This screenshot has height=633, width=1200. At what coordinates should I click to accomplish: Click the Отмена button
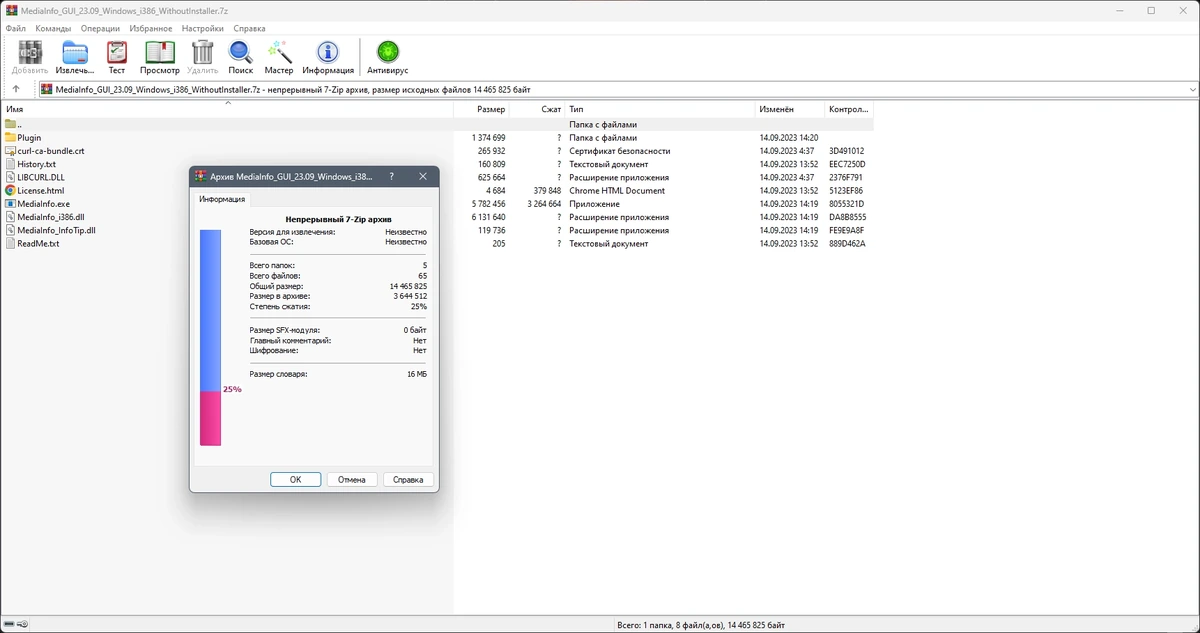352,480
